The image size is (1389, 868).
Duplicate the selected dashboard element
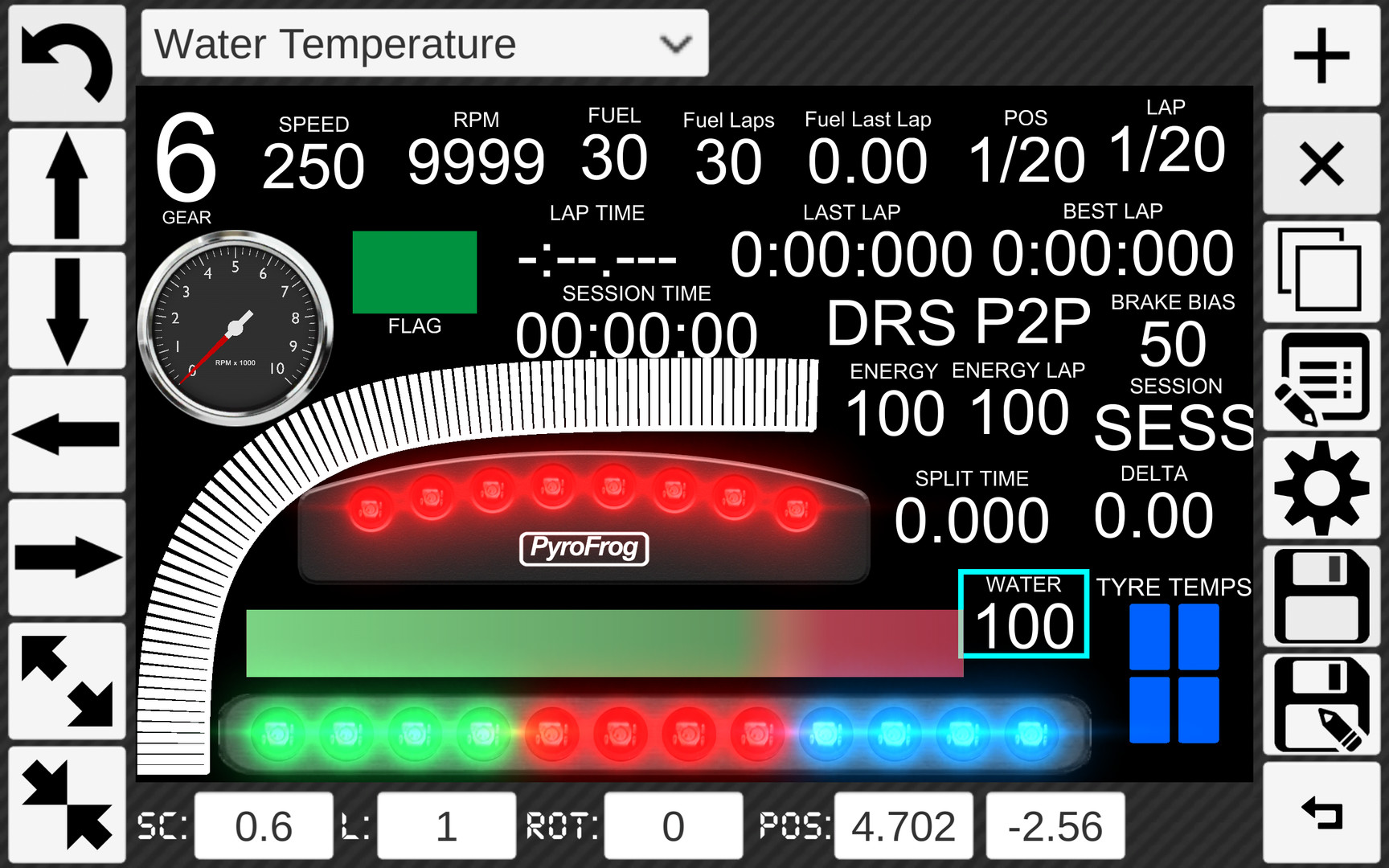[1321, 273]
